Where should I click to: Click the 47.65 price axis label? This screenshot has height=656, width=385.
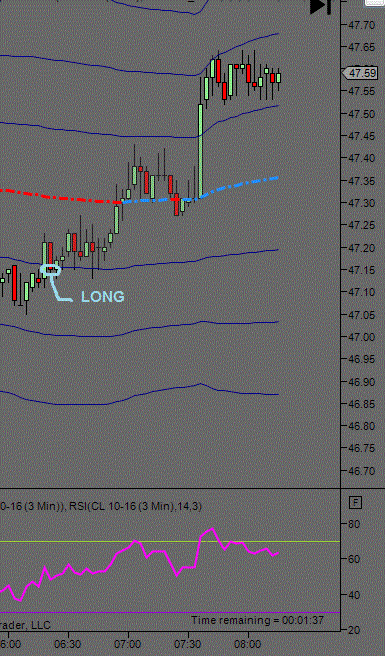click(361, 47)
